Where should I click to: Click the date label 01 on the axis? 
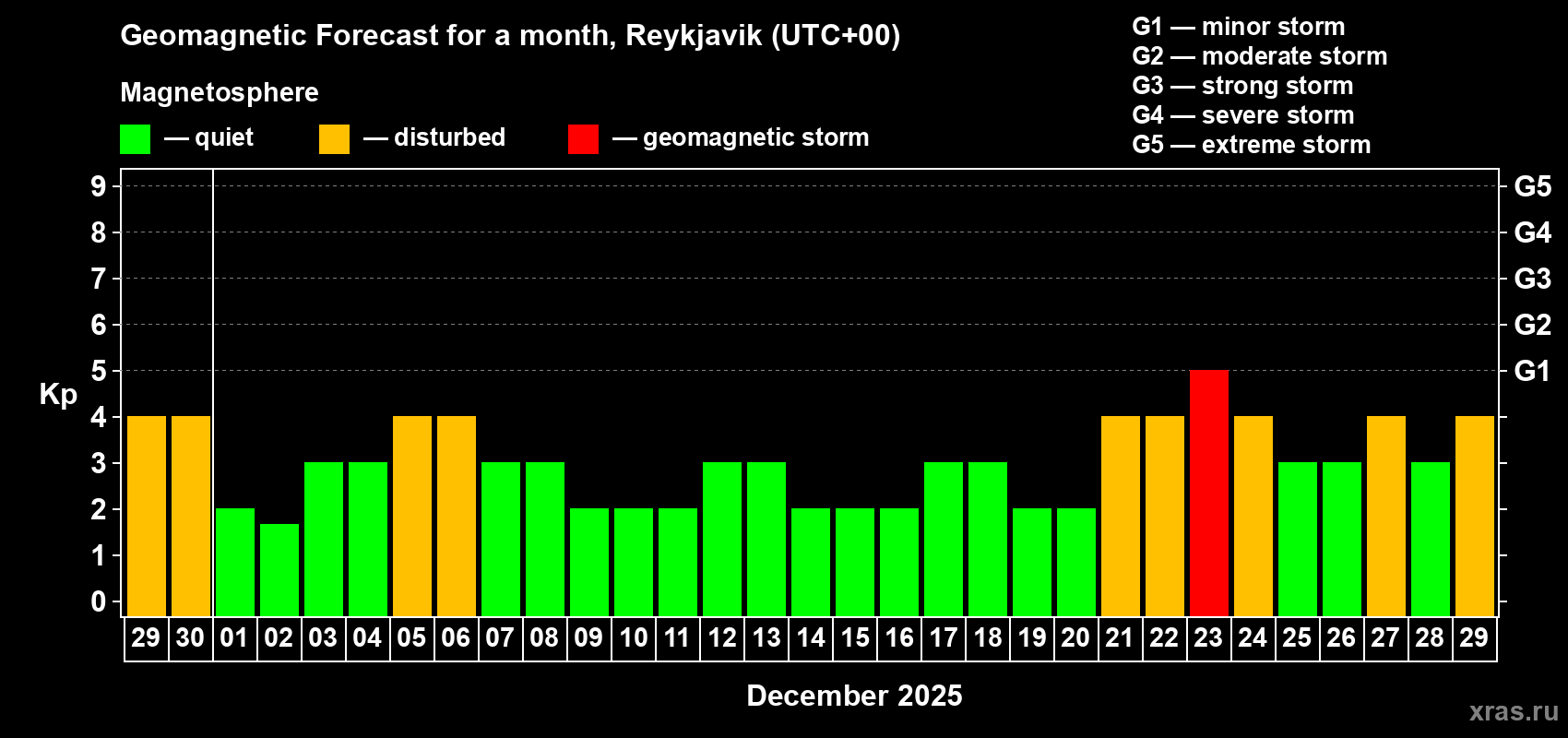(234, 638)
